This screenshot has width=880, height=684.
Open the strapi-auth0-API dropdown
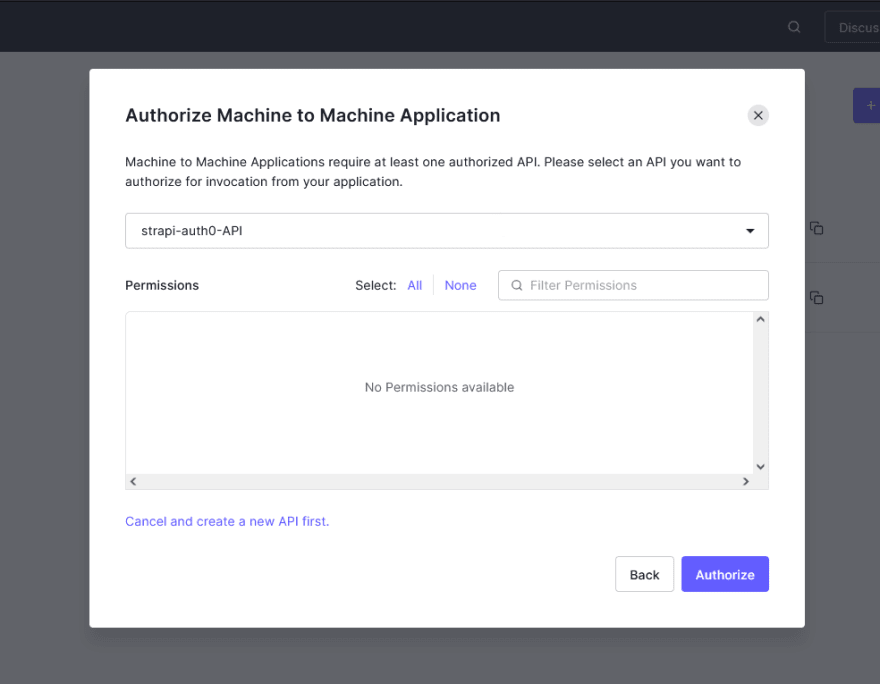tap(447, 231)
